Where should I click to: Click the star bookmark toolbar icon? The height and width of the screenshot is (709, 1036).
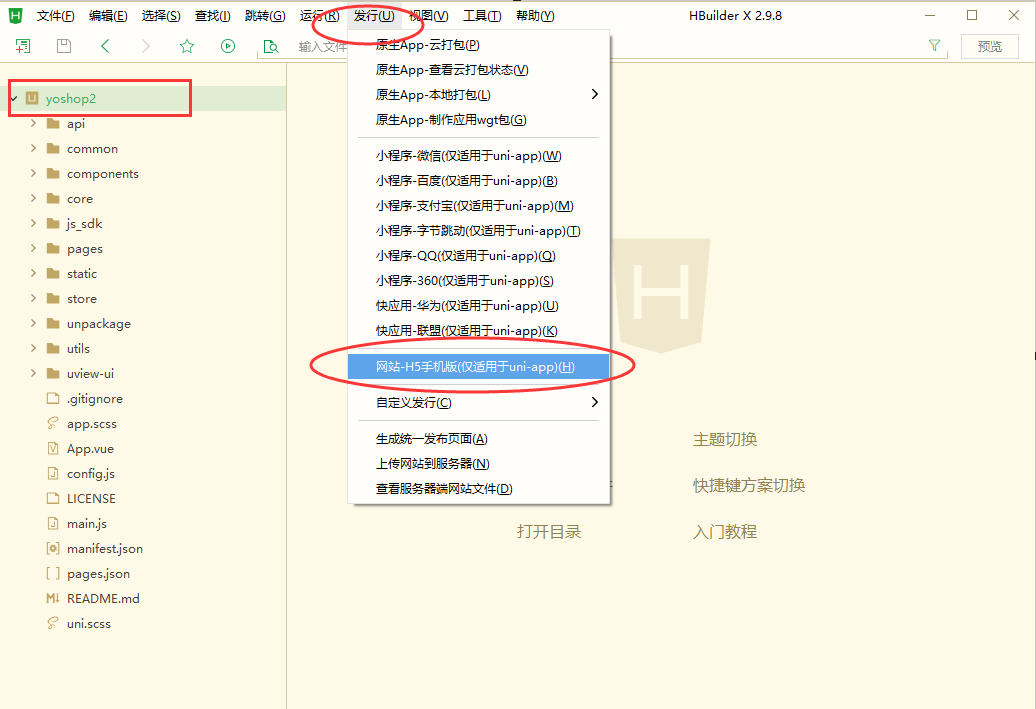coord(187,46)
